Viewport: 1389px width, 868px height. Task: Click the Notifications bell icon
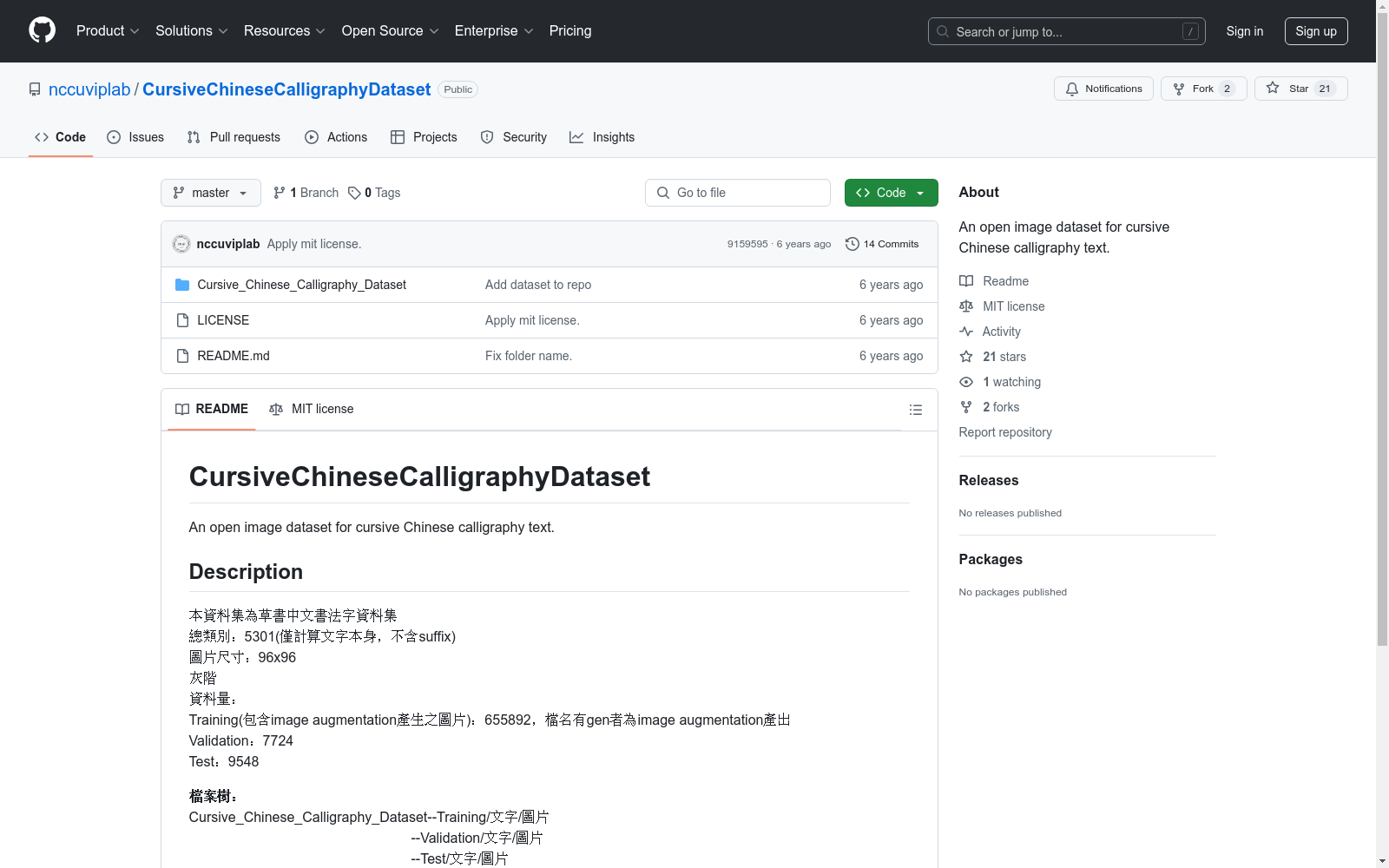1072,89
